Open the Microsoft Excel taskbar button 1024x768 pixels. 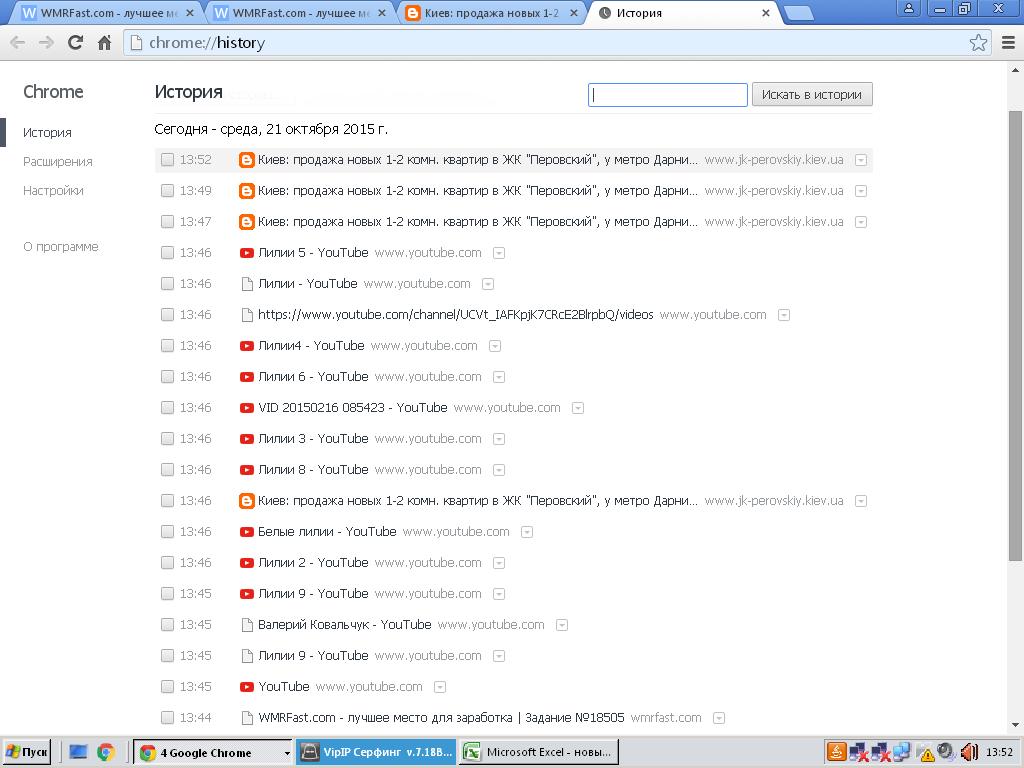538,752
